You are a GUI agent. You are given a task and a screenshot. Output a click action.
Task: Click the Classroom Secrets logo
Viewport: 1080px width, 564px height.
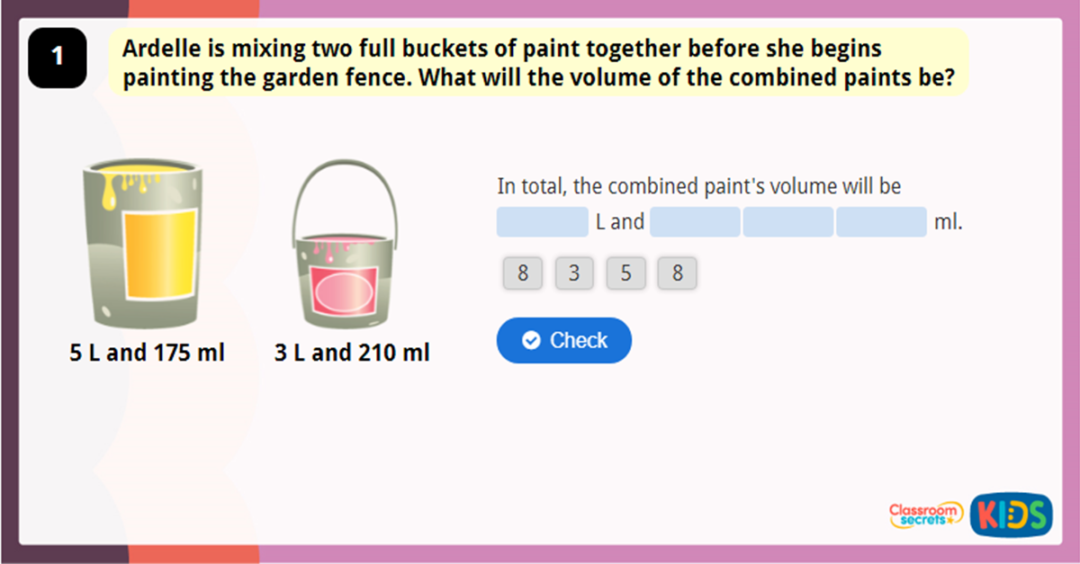(925, 514)
